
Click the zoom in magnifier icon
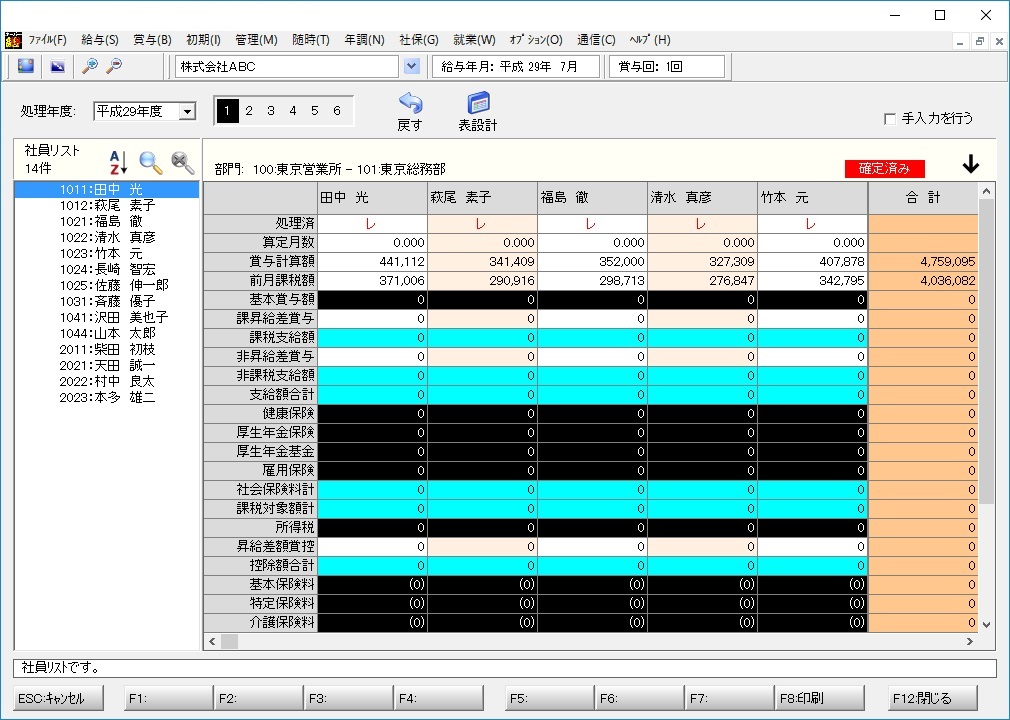pyautogui.click(x=90, y=66)
